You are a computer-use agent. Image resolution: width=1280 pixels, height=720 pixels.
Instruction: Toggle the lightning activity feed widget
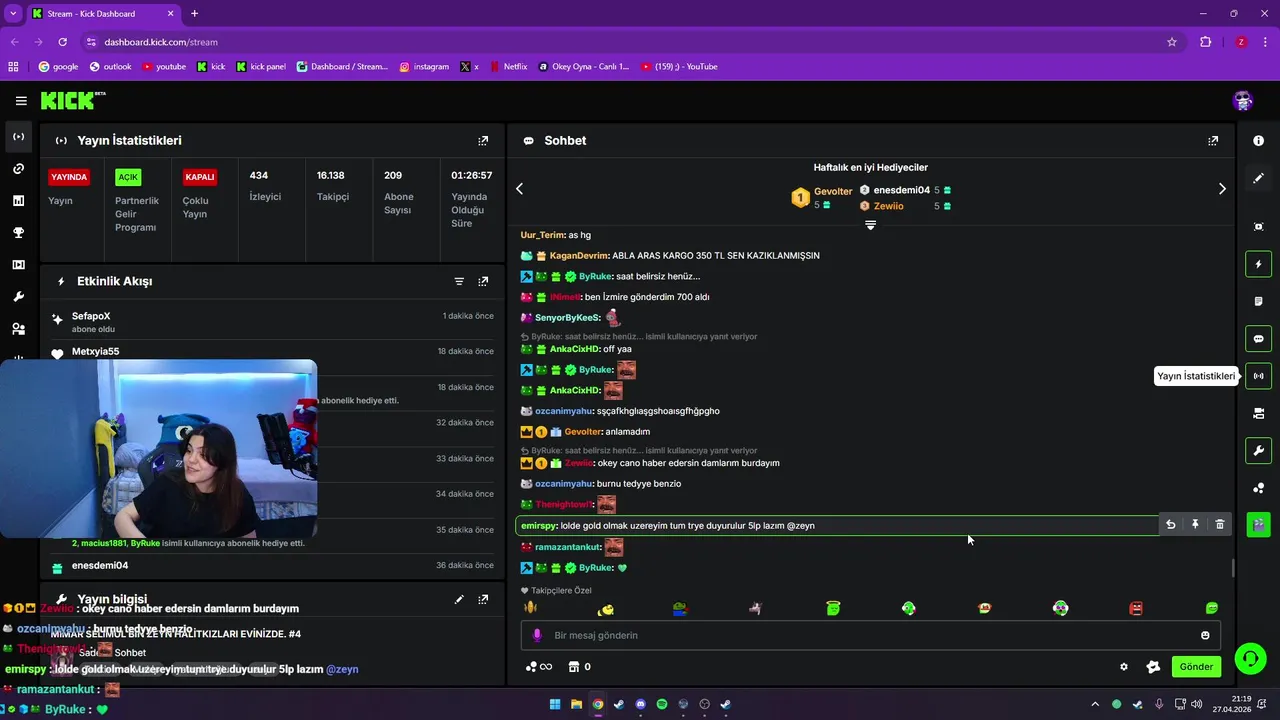(x=1258, y=264)
